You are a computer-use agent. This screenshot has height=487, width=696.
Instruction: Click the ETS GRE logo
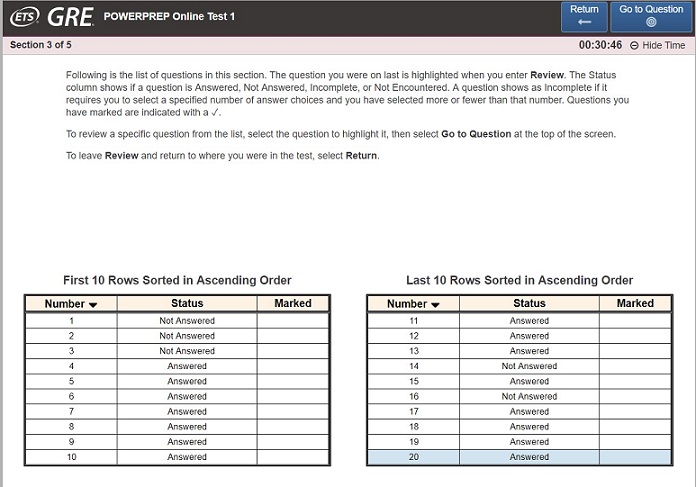[x=51, y=17]
